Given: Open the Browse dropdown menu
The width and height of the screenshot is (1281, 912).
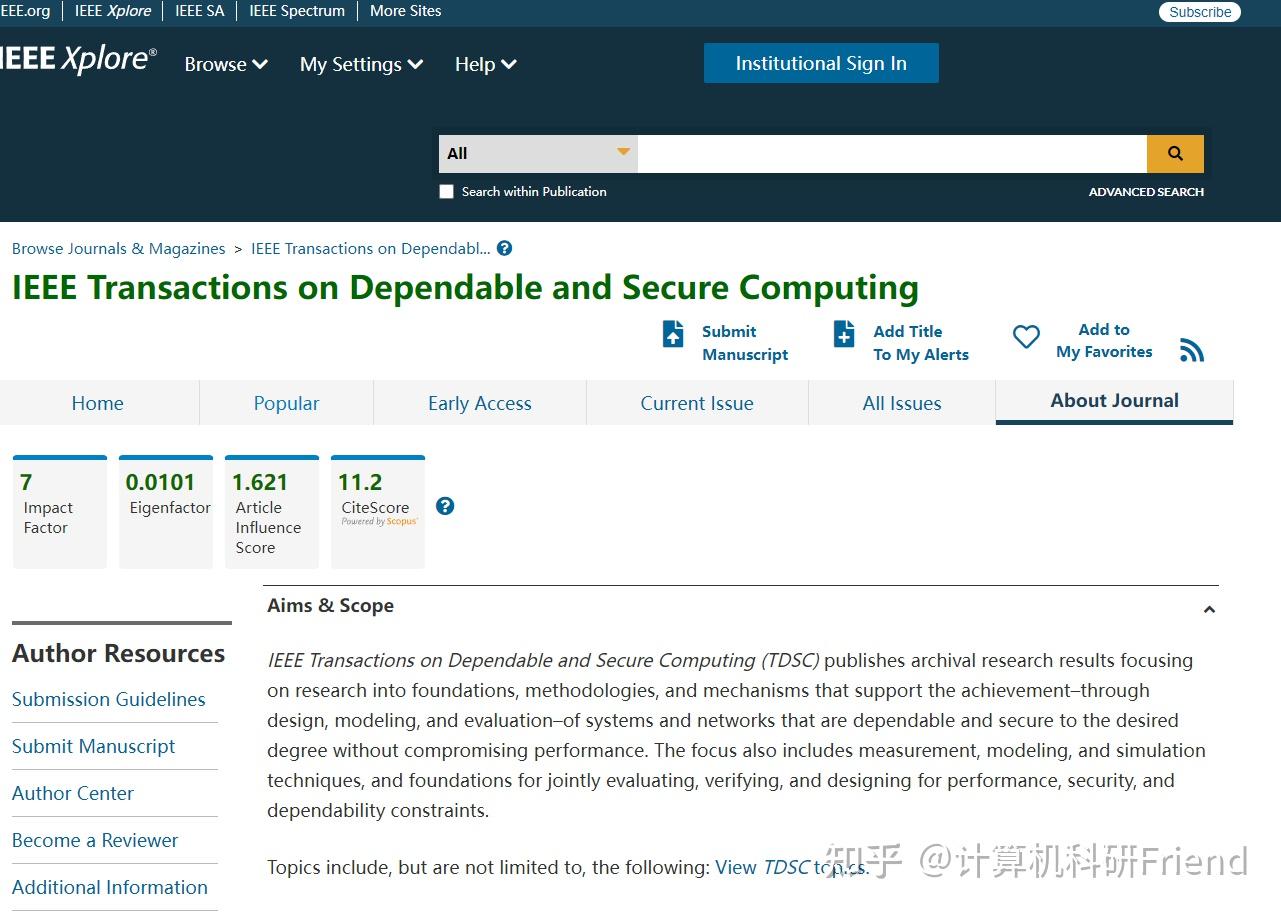Looking at the screenshot, I should click(225, 64).
